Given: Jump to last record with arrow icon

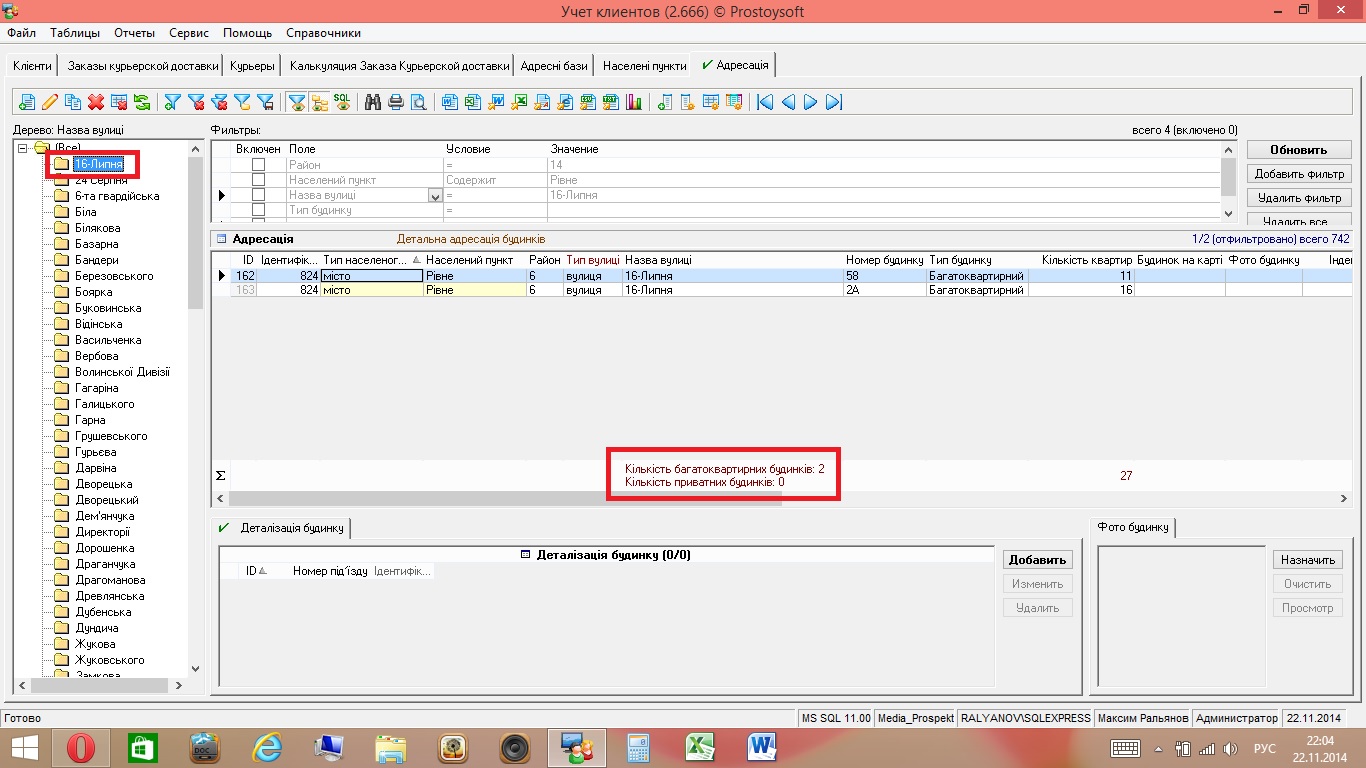Looking at the screenshot, I should click(x=834, y=102).
